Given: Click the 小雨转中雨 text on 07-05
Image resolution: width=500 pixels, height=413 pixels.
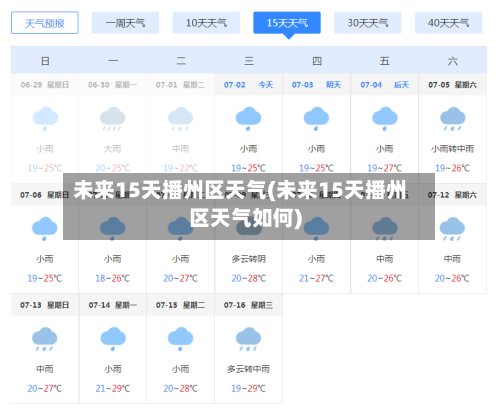Looking at the screenshot, I should point(452,149).
